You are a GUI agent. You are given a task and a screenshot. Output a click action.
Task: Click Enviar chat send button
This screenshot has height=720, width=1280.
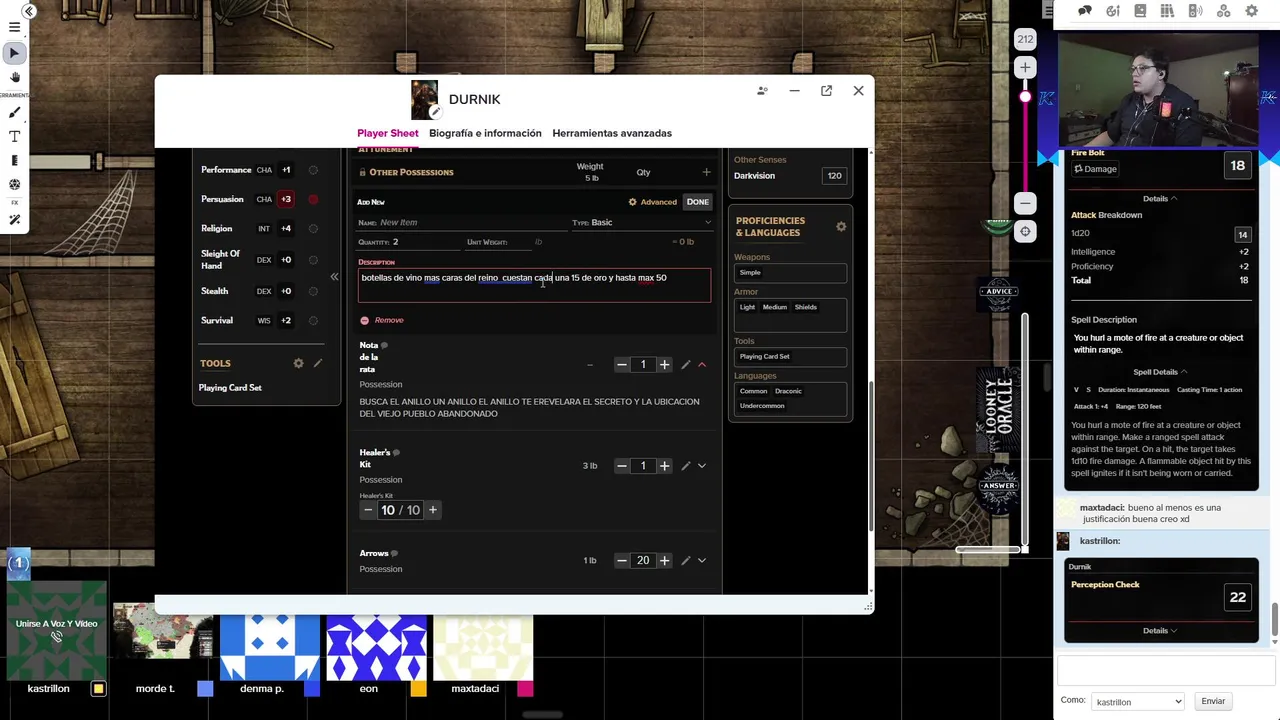point(1213,701)
